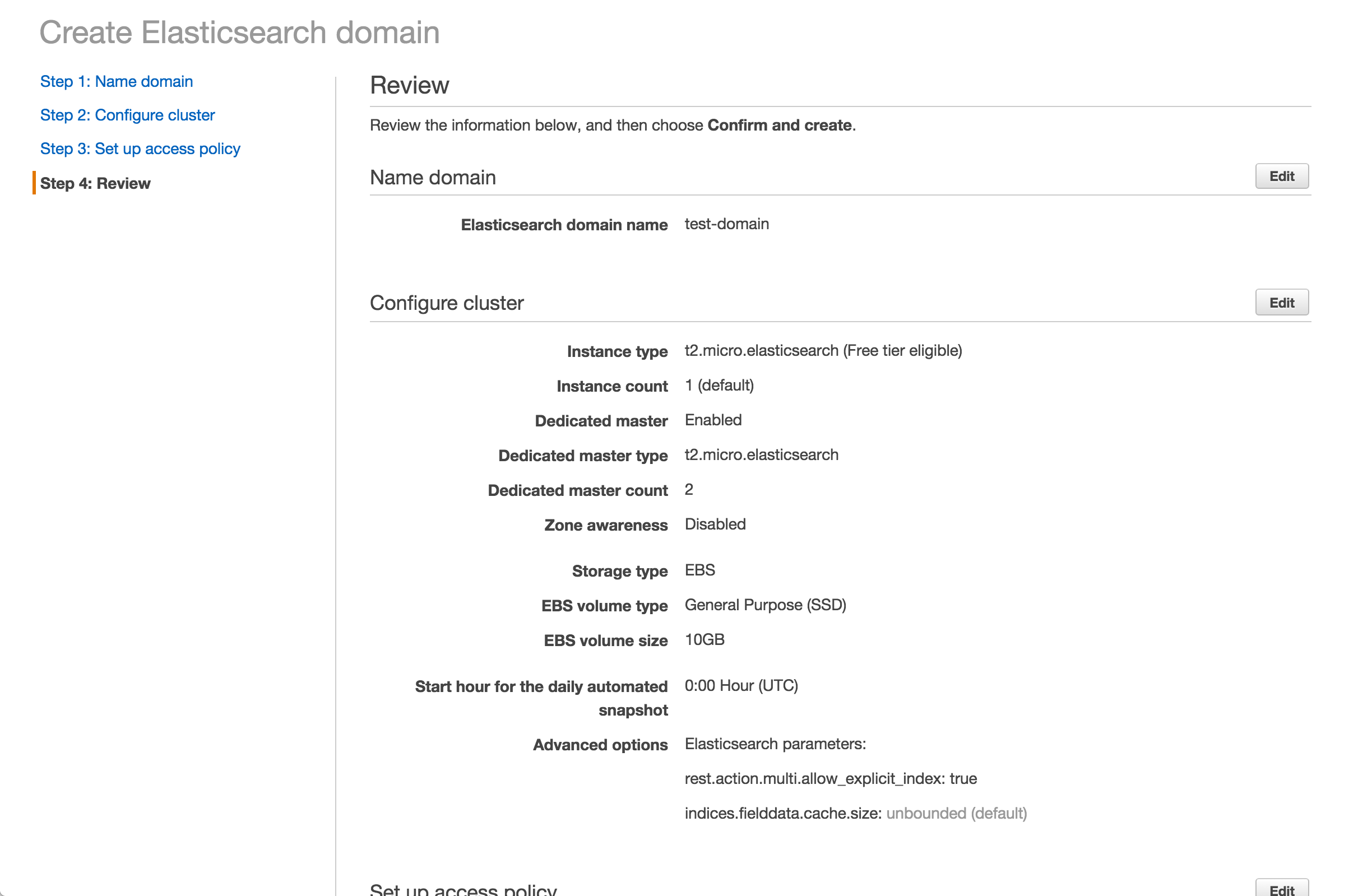
Task: Open Step 3: Set up access policy
Action: [140, 148]
